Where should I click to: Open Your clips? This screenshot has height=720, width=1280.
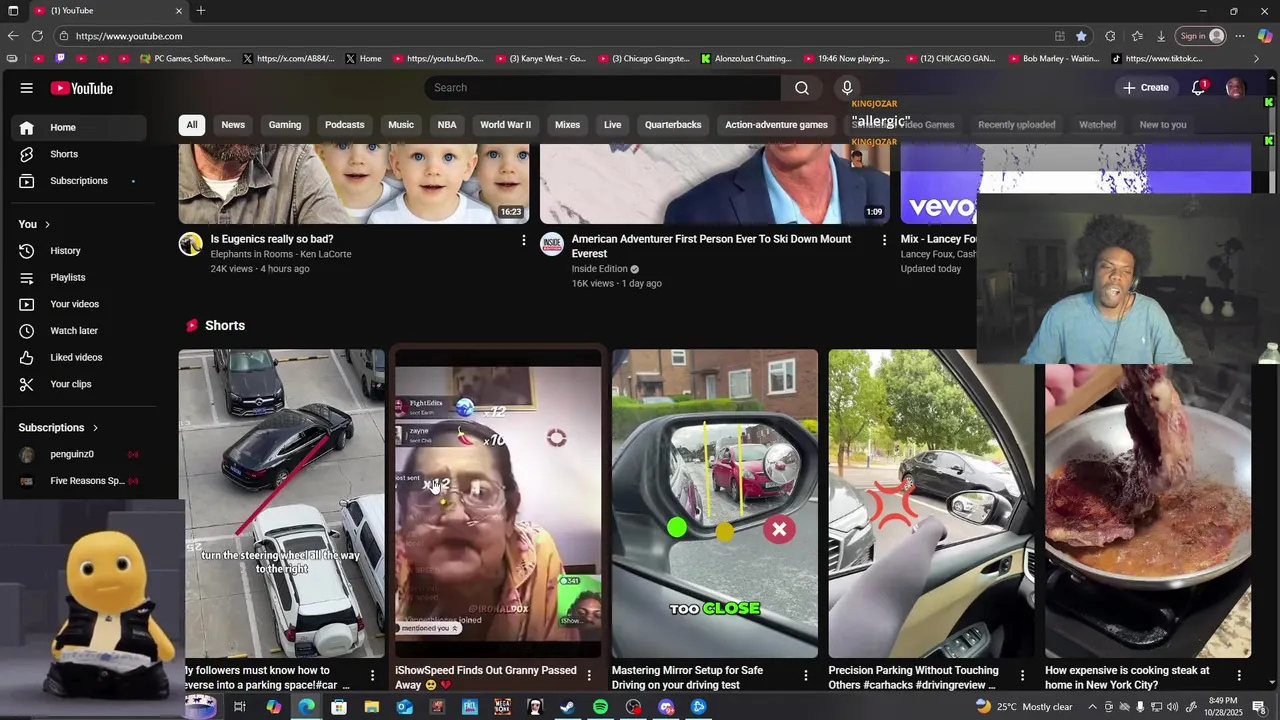(x=79, y=384)
